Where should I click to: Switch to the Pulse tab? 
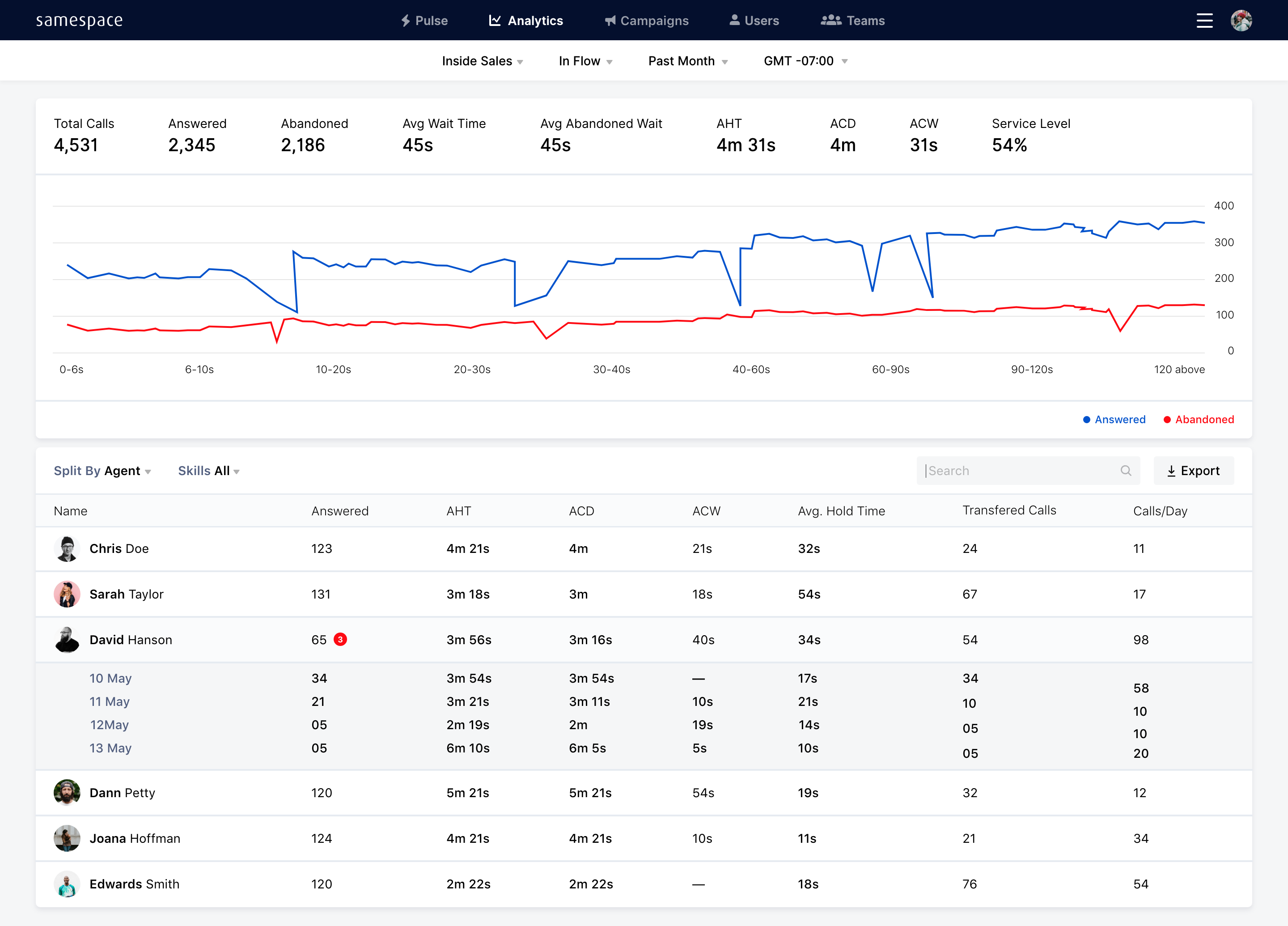(424, 21)
